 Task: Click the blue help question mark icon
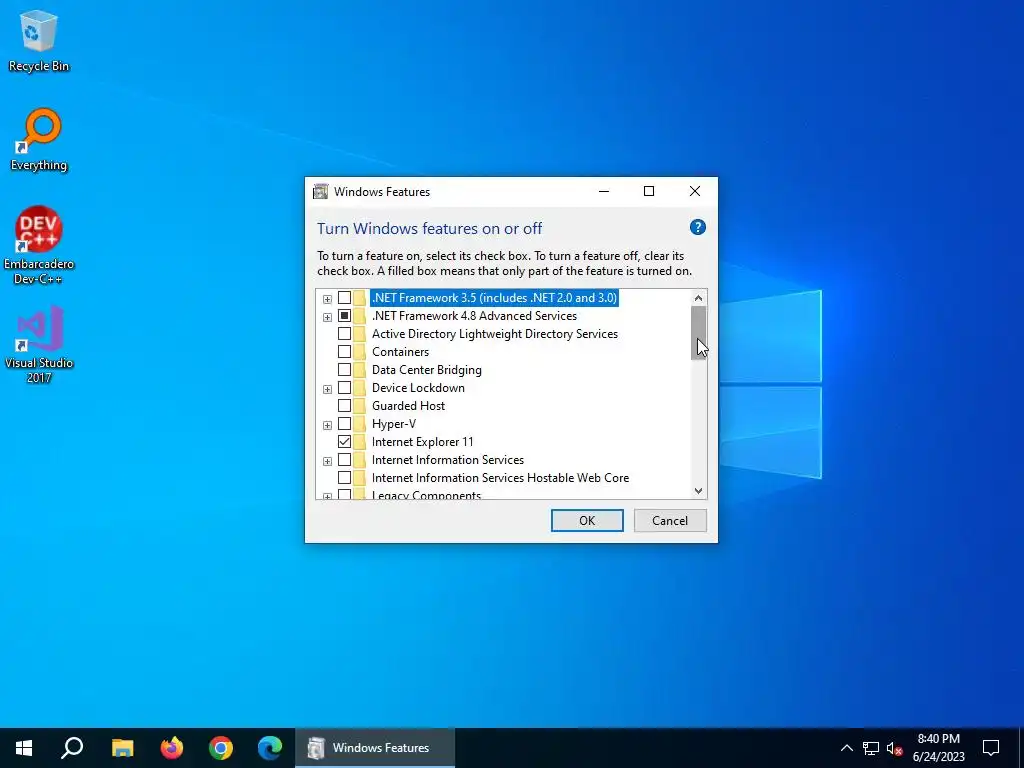[x=697, y=227]
